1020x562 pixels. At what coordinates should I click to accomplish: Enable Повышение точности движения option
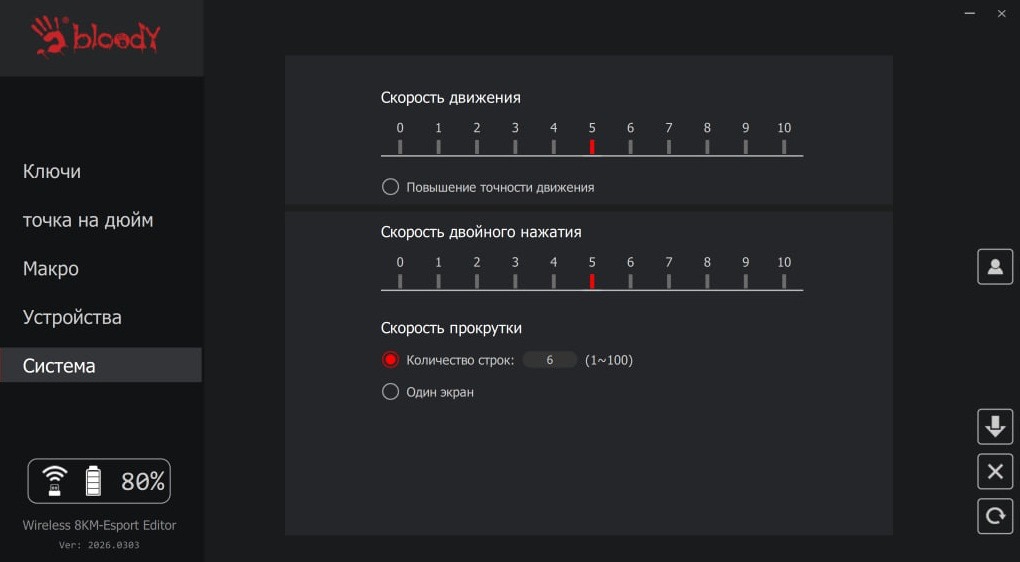[x=390, y=187]
